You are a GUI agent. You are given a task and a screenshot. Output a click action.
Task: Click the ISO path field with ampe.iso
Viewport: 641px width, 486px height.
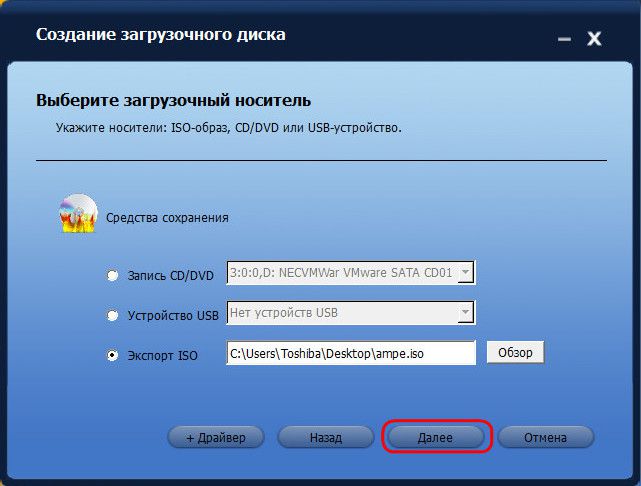coord(350,353)
